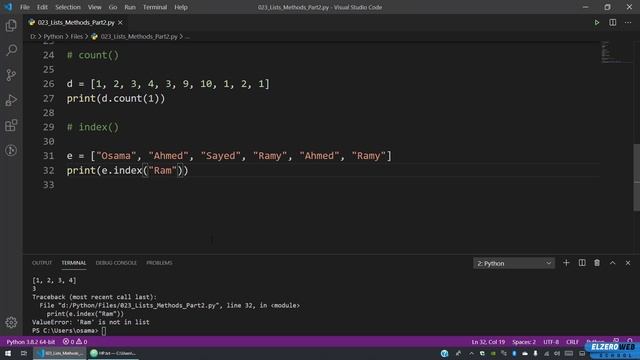640x360 pixels.
Task: Open Task View on the taskbar
Action: [24, 353]
